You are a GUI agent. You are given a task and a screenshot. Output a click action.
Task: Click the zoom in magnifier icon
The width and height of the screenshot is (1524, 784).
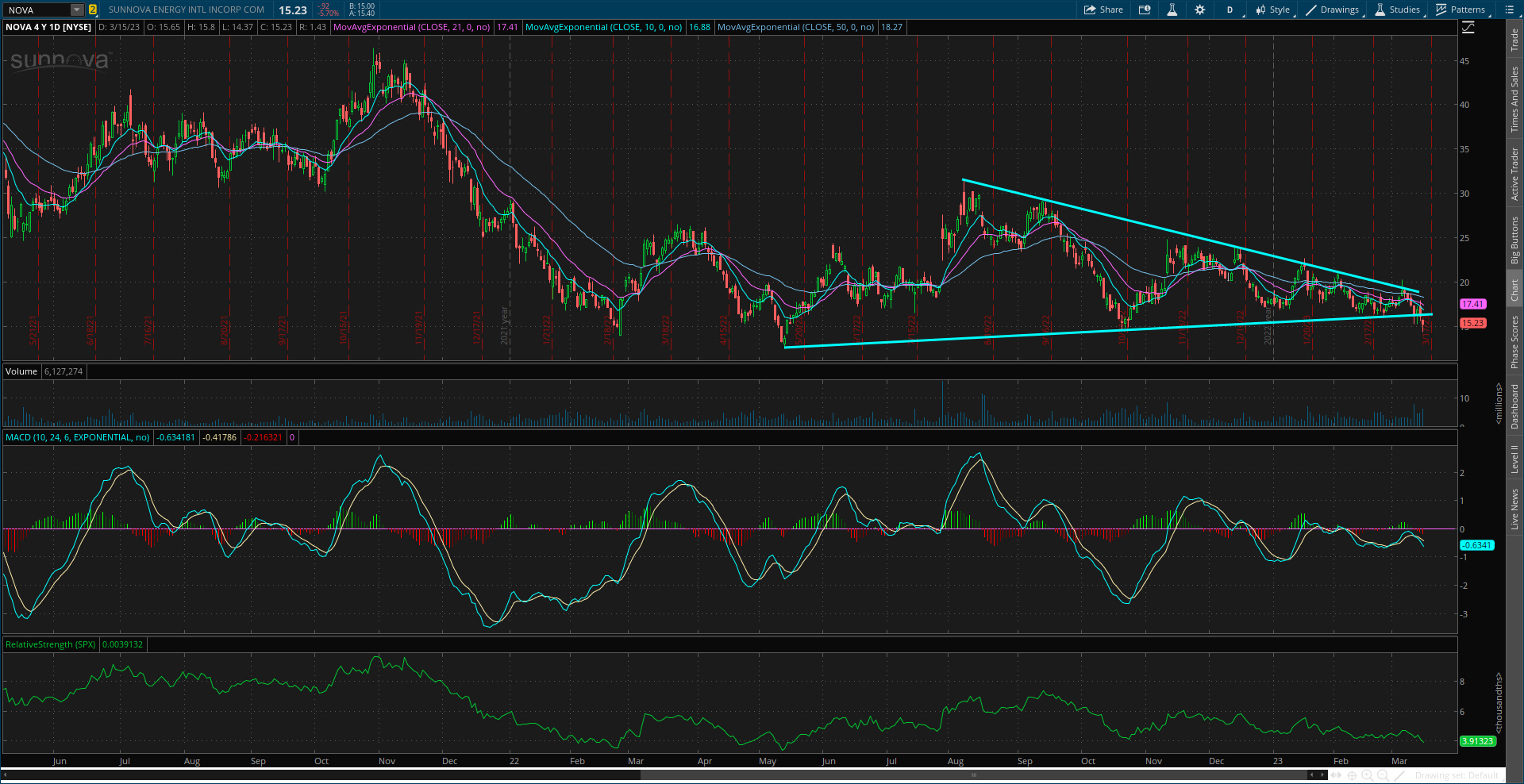(1367, 774)
